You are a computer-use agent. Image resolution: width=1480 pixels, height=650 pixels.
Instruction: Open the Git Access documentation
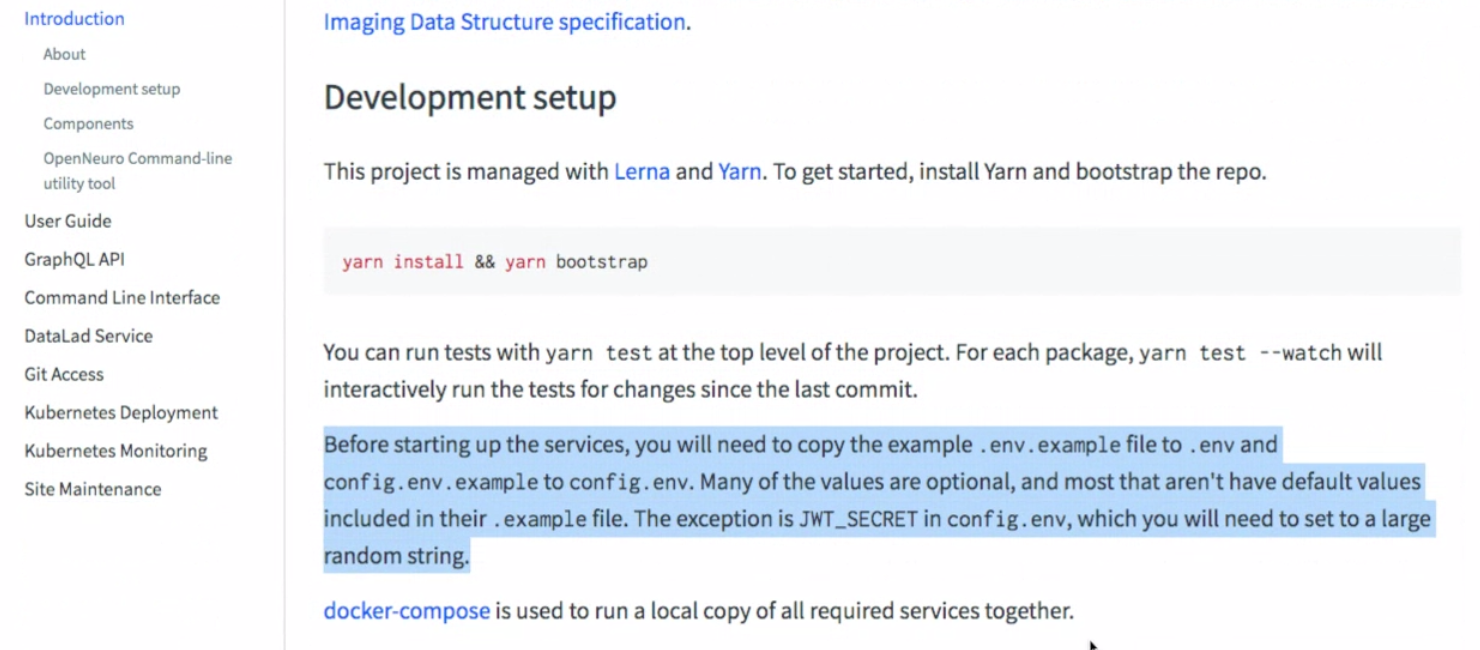(64, 374)
